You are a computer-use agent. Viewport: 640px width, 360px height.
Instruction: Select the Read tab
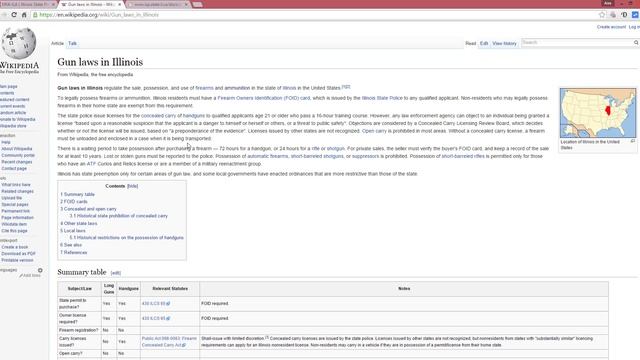[471, 43]
